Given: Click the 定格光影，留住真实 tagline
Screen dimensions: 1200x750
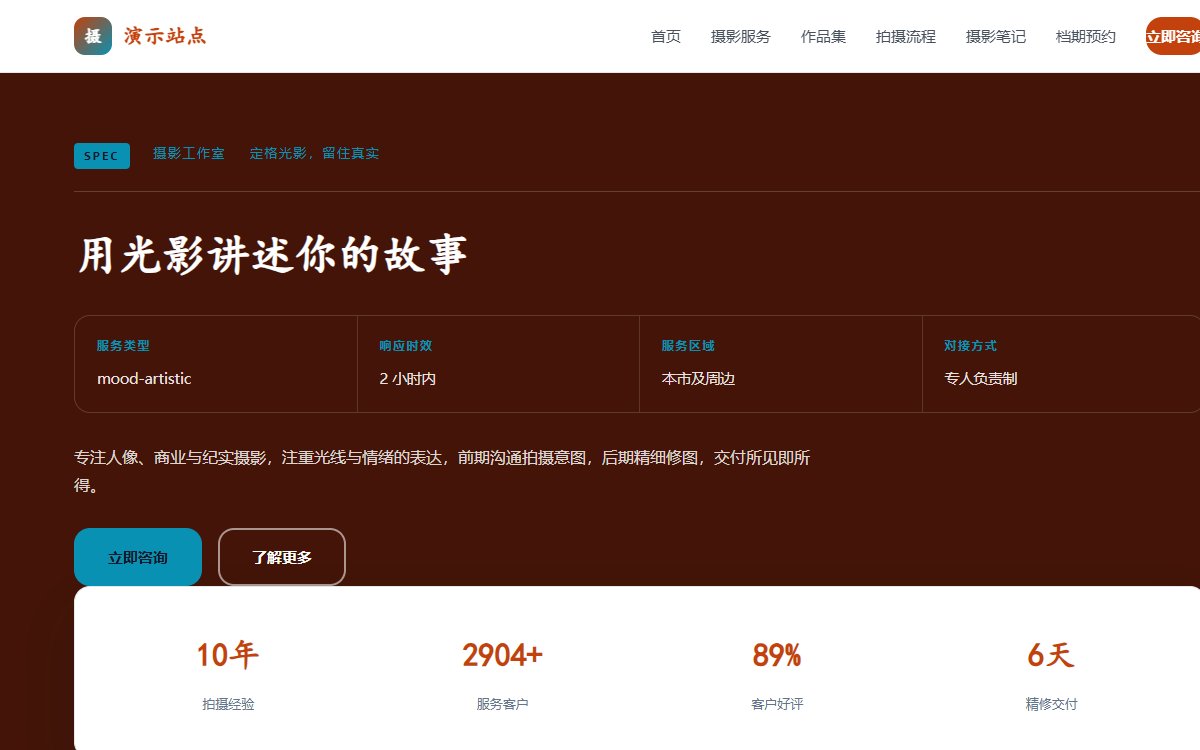Looking at the screenshot, I should click(314, 153).
